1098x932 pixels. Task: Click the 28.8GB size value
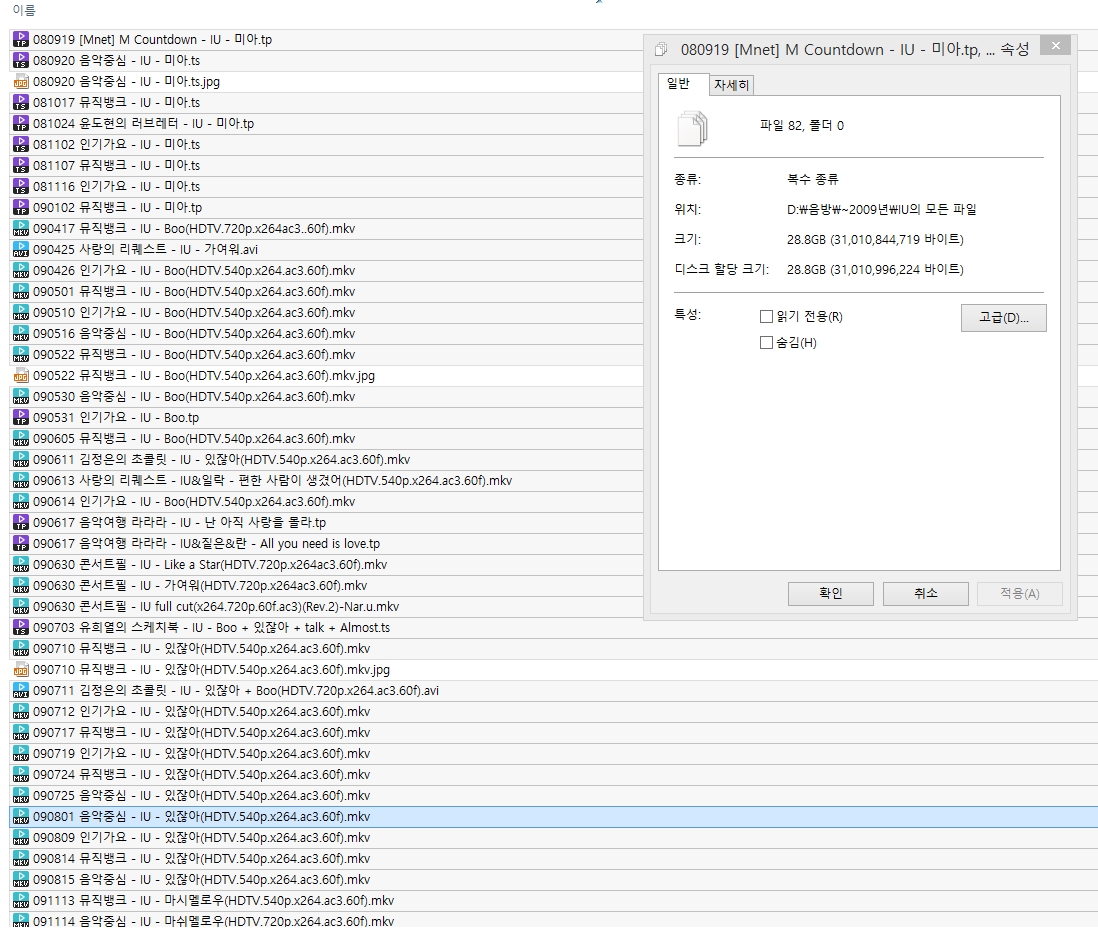(x=875, y=239)
